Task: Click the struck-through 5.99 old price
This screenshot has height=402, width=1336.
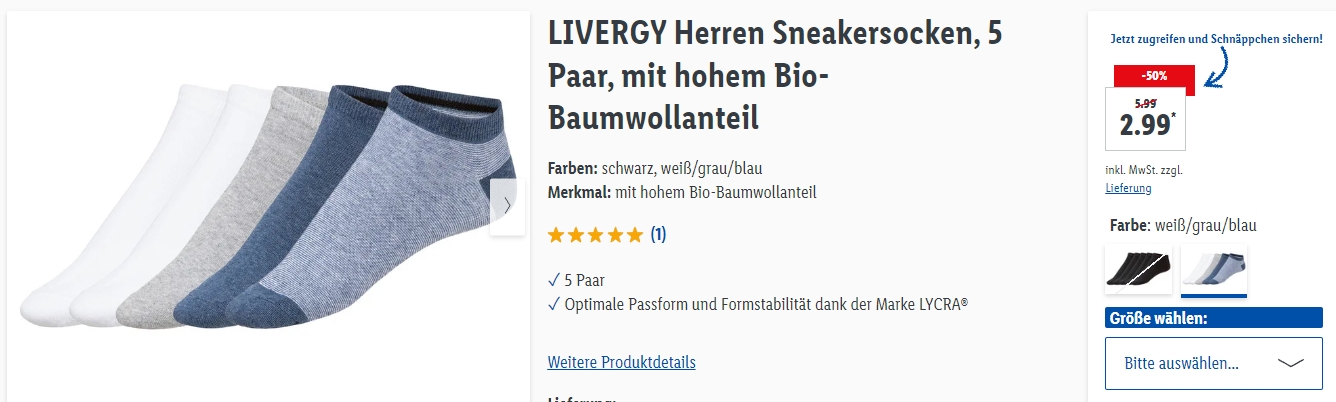Action: [1145, 103]
